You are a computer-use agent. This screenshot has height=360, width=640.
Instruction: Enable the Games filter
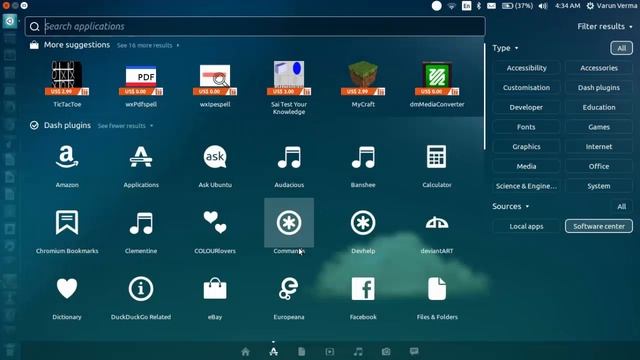599,127
